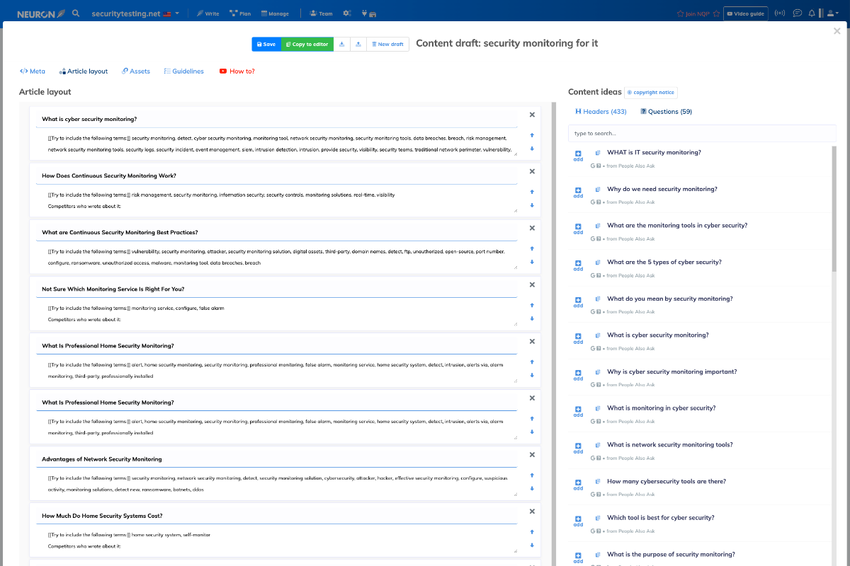This screenshot has height=566, width=850.
Task: Move 'What is cyber security monitoring?' section down
Action: (532, 148)
